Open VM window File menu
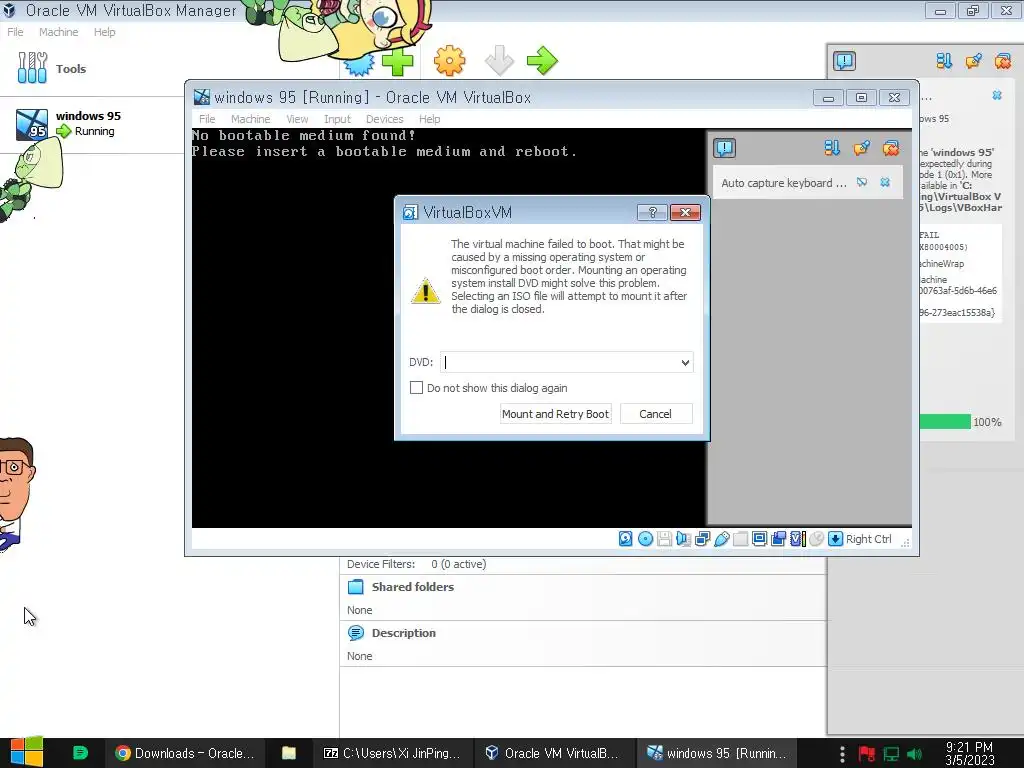The image size is (1024, 768). pos(207,119)
